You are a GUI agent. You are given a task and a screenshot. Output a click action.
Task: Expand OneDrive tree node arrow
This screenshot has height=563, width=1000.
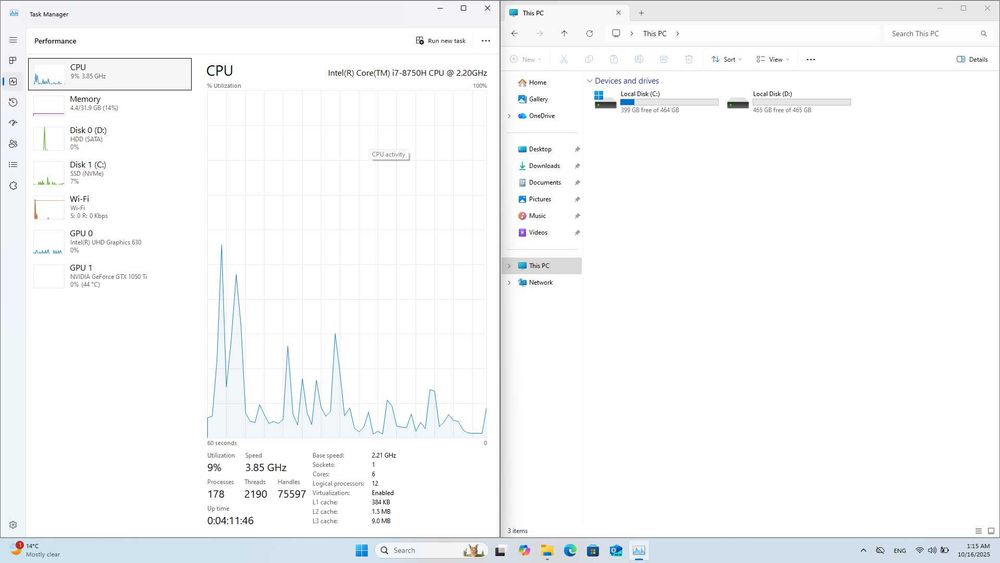tap(509, 116)
